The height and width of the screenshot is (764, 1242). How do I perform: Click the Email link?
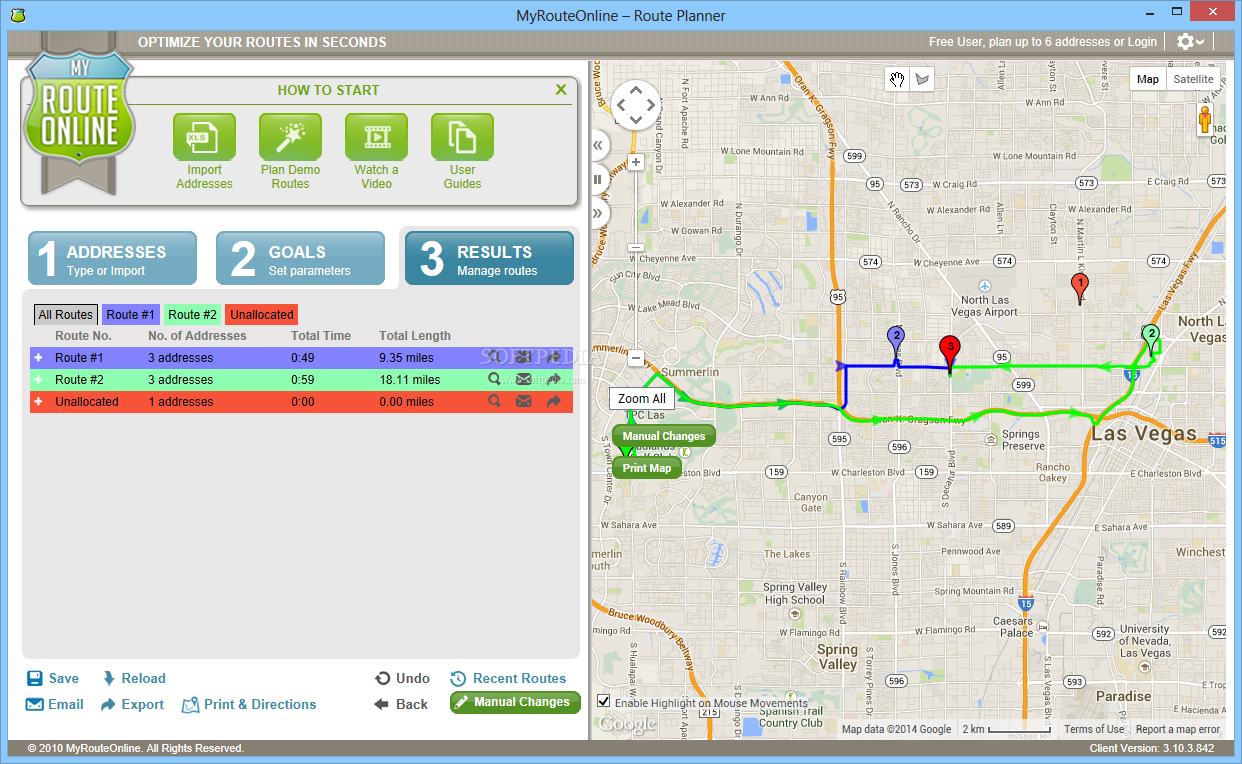click(55, 704)
